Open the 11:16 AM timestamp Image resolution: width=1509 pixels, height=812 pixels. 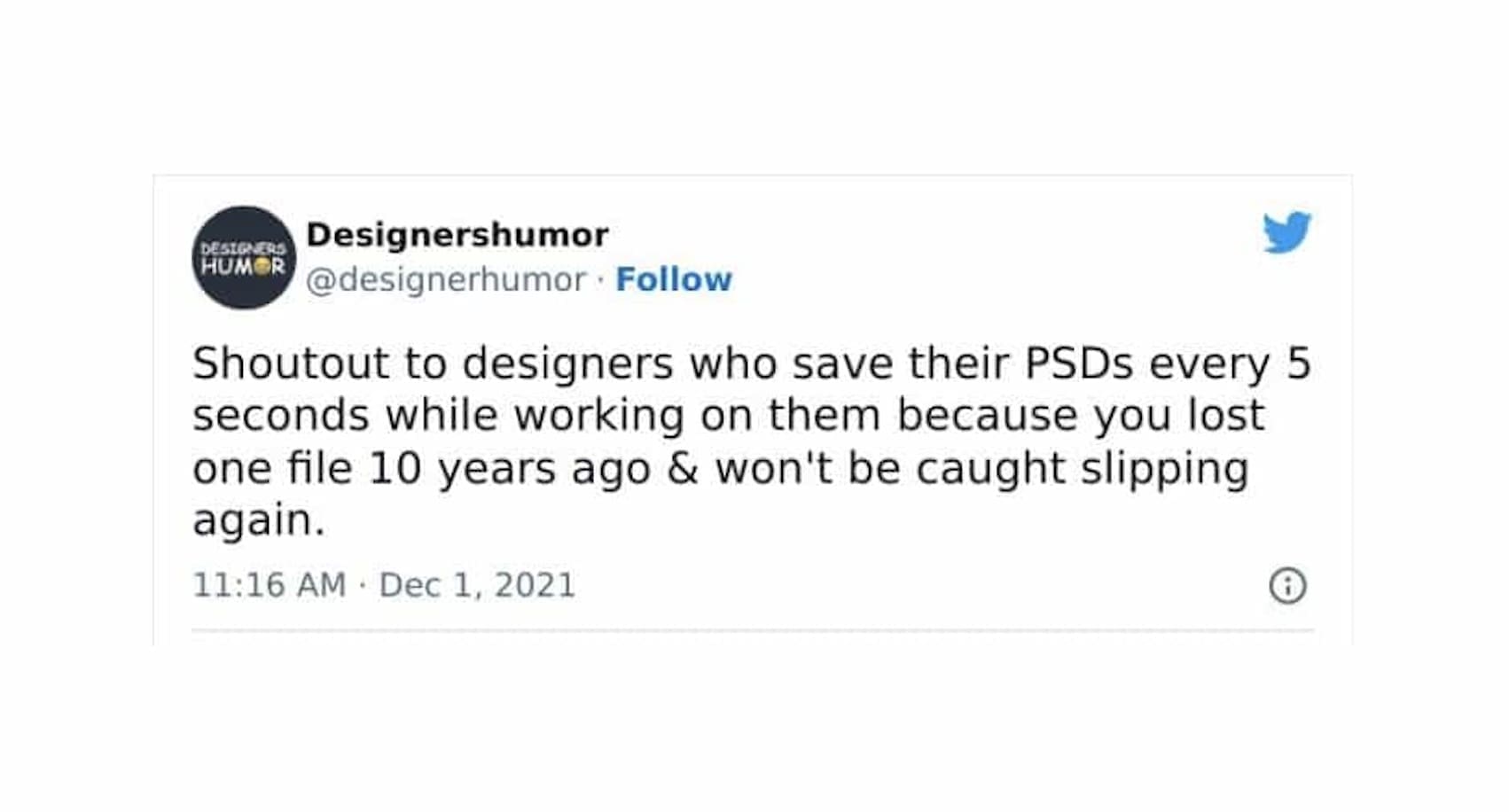269,585
